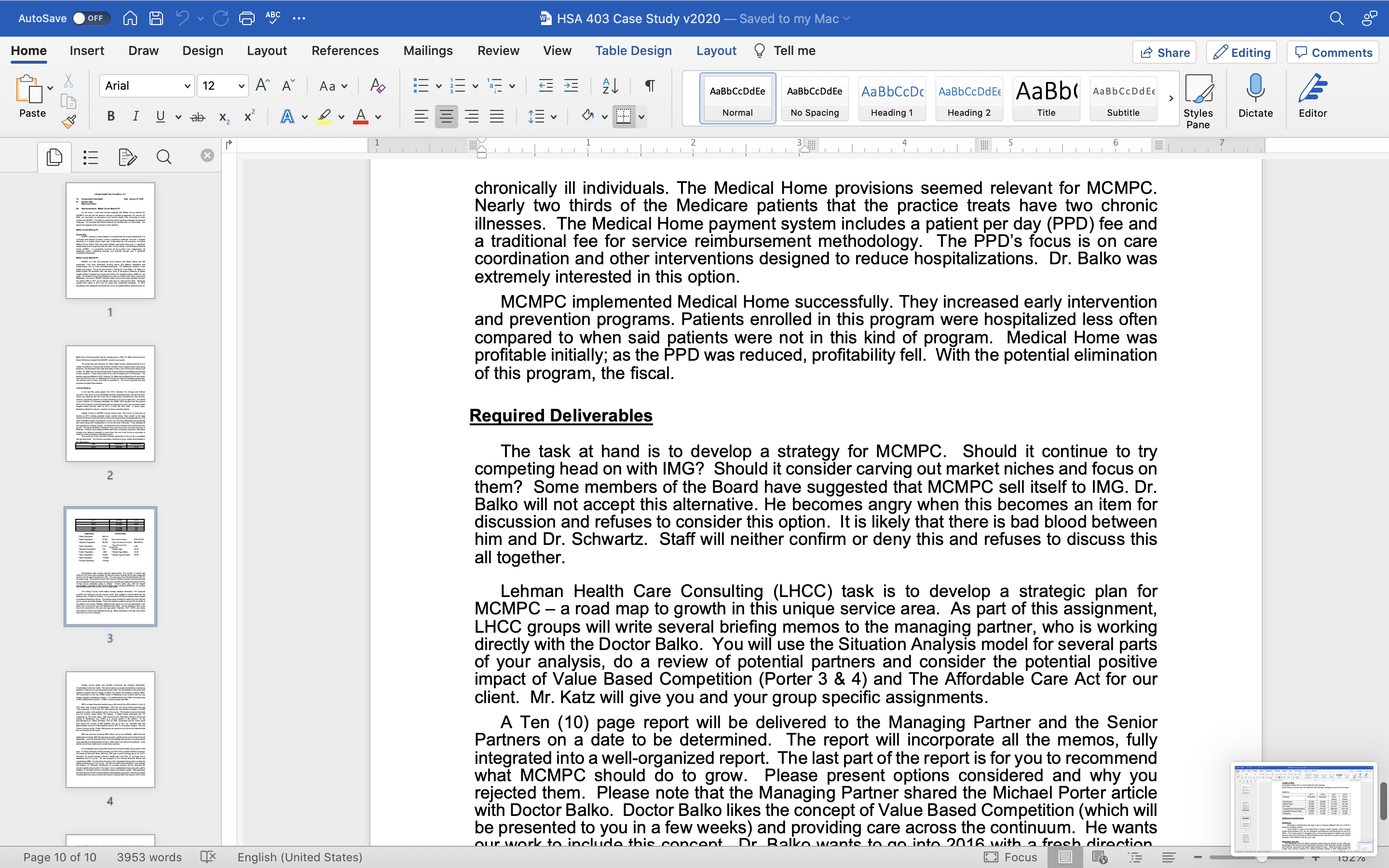Image resolution: width=1389 pixels, height=868 pixels.
Task: Apply the Title style
Action: click(1046, 98)
